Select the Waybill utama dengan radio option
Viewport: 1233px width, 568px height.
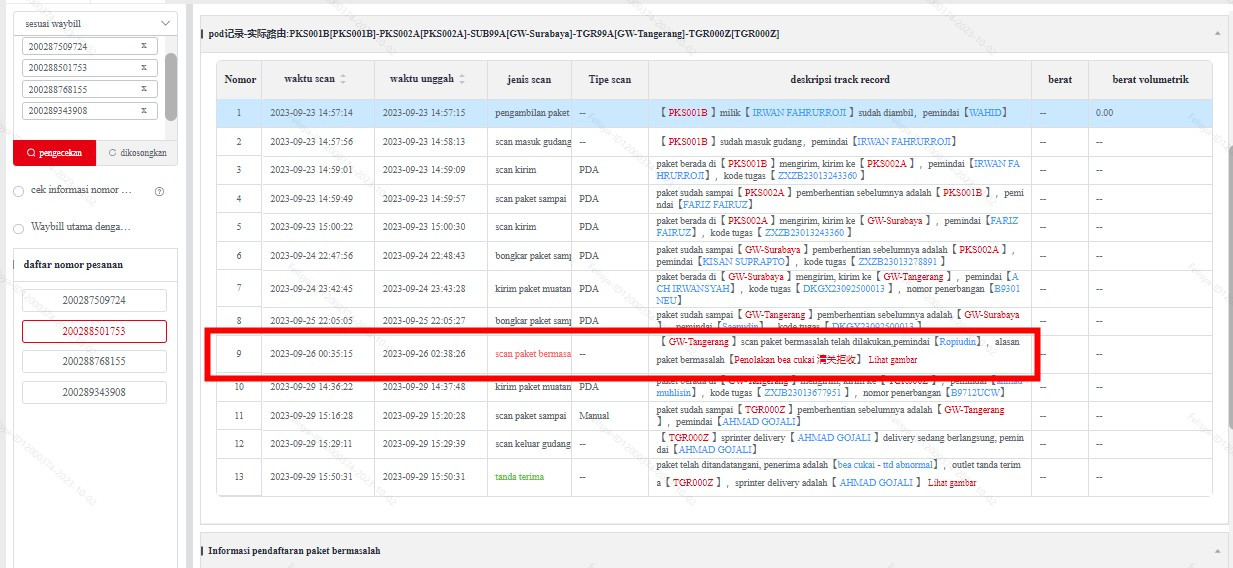18,228
